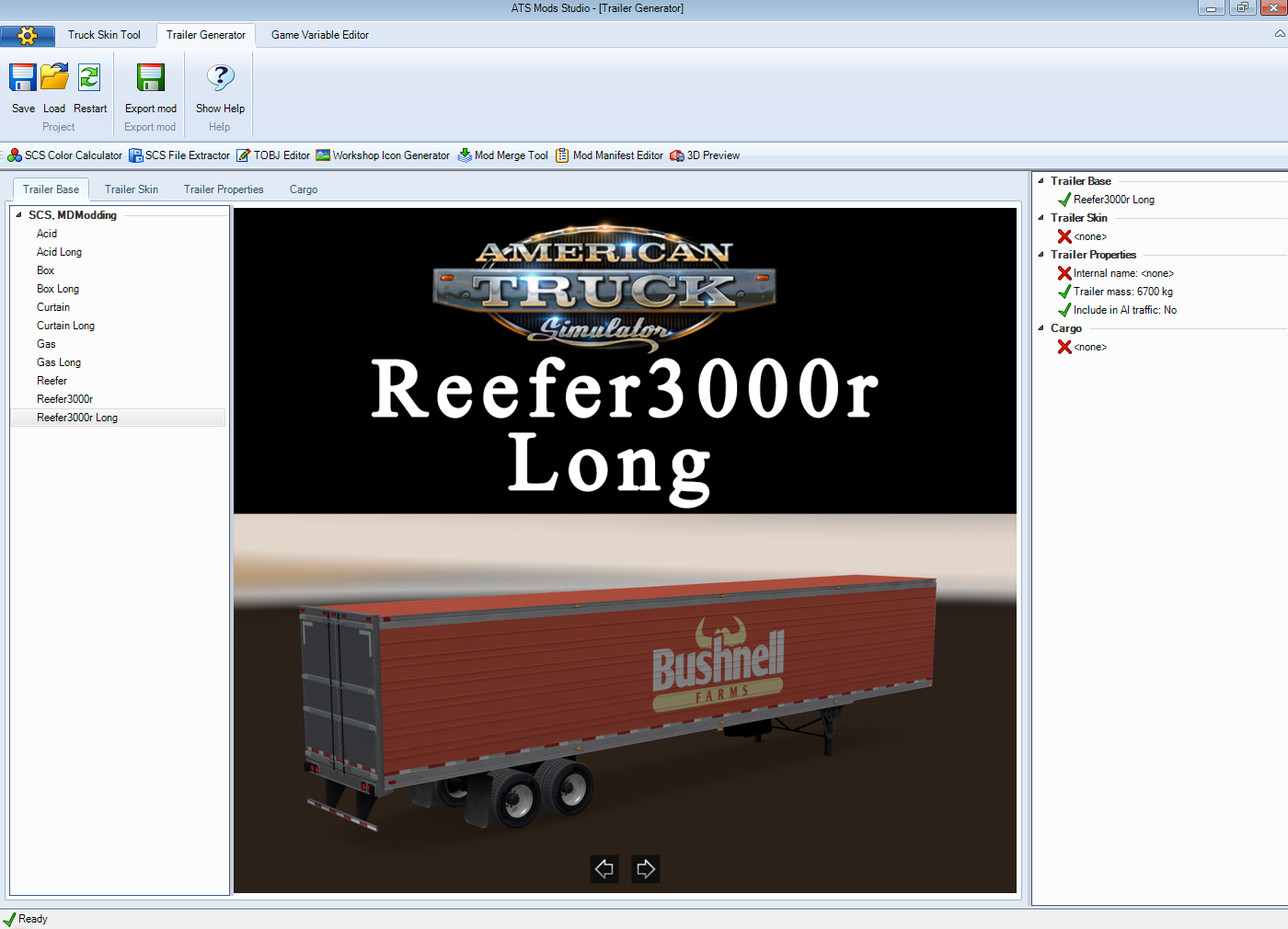Click the Restart icon
The height and width of the screenshot is (929, 1288).
[x=89, y=77]
